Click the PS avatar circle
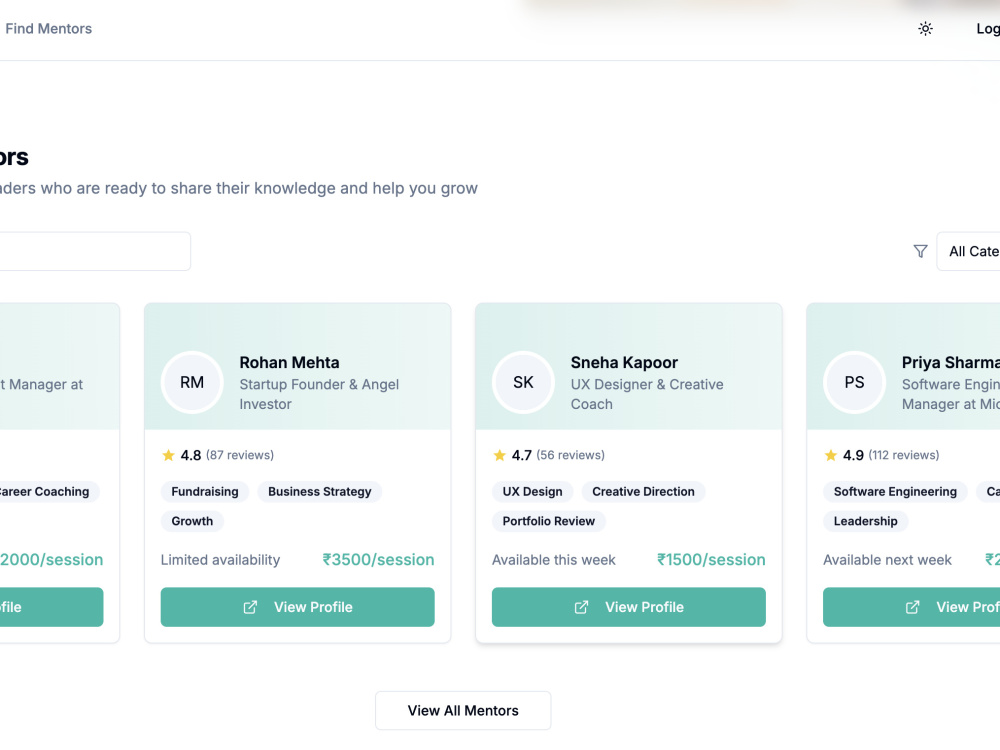1000x750 pixels. pos(854,382)
